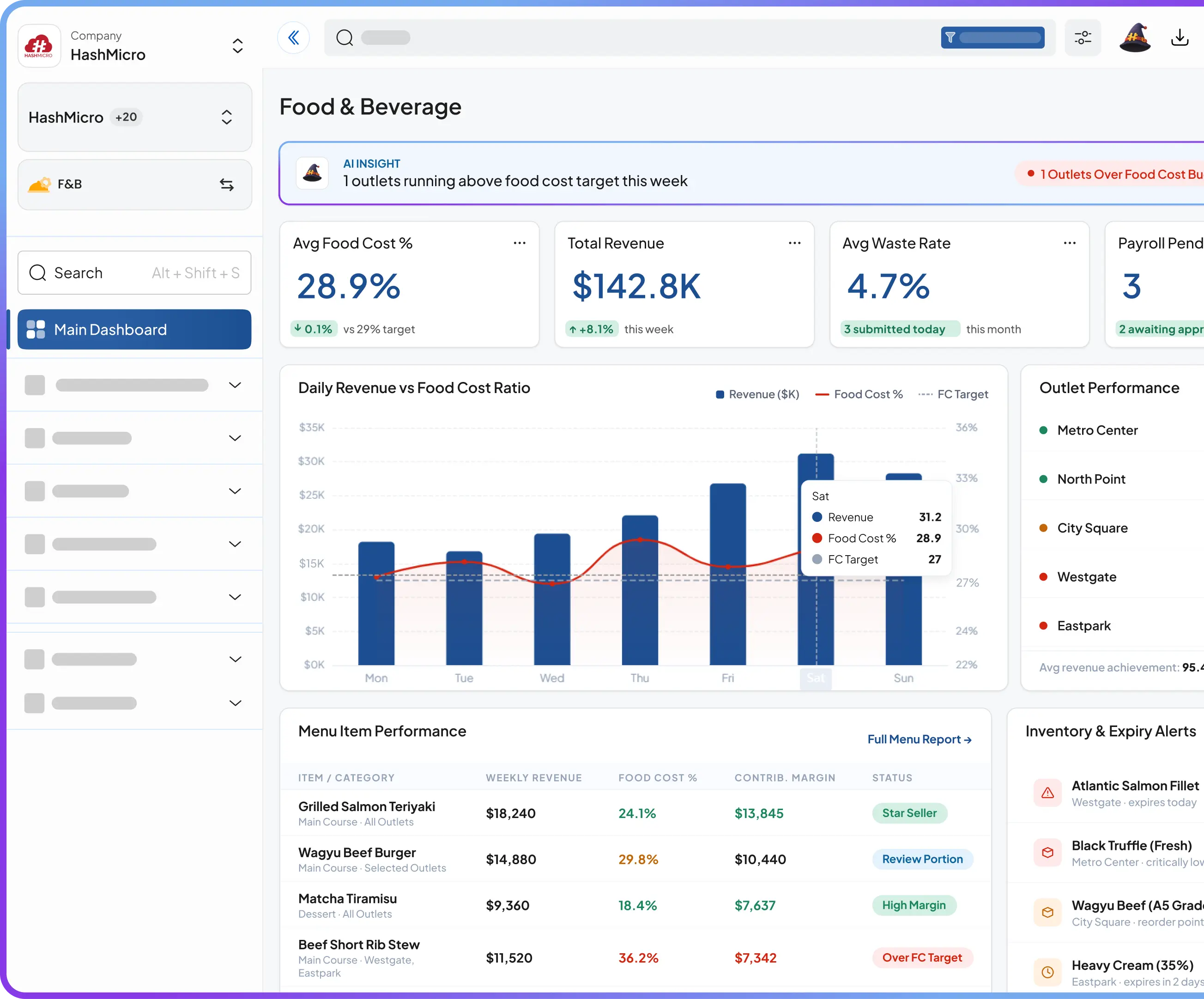Click the AI Insight wizard hat icon
Screen dimensions: 1204x999
[x=313, y=173]
